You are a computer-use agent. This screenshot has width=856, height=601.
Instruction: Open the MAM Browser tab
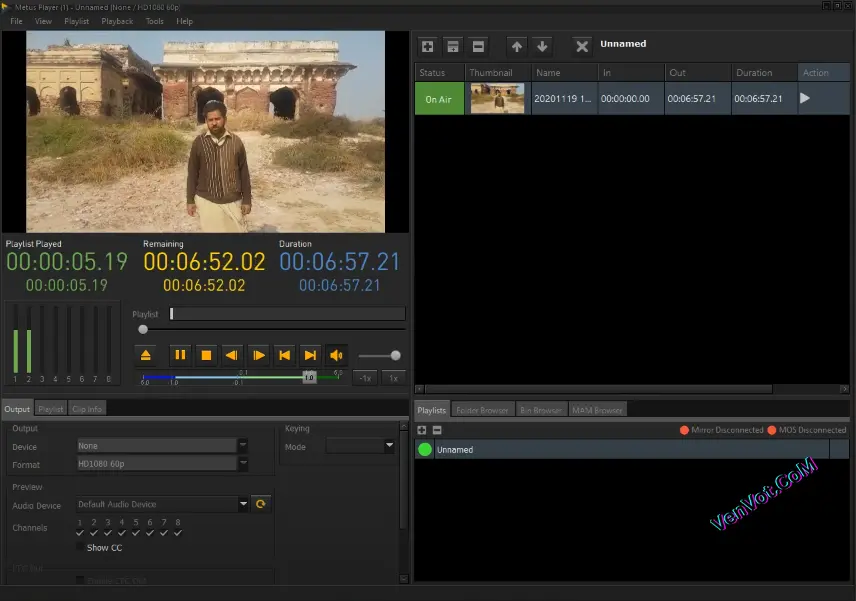pos(597,410)
